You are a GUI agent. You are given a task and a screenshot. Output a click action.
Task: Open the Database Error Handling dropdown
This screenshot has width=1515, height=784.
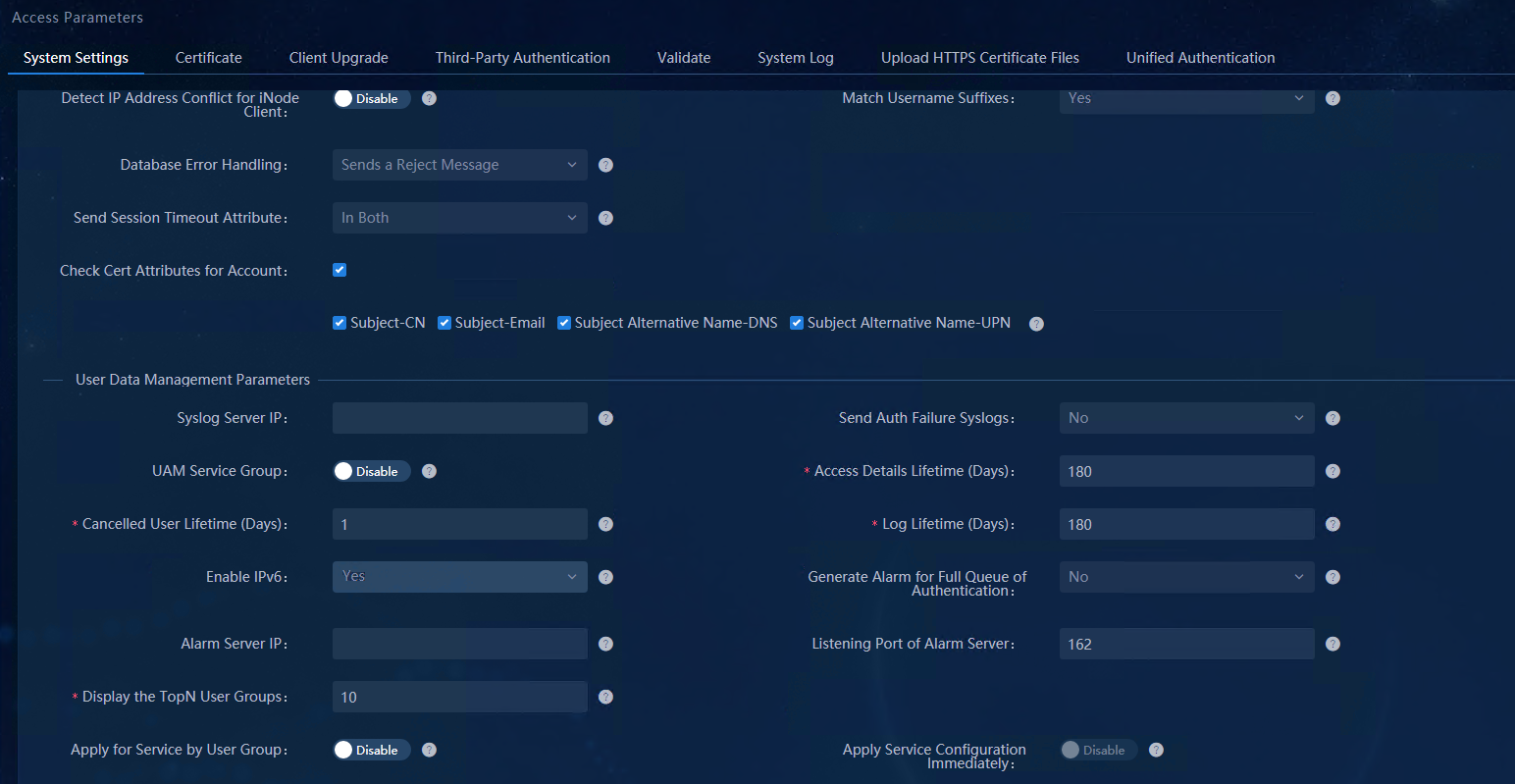click(460, 165)
